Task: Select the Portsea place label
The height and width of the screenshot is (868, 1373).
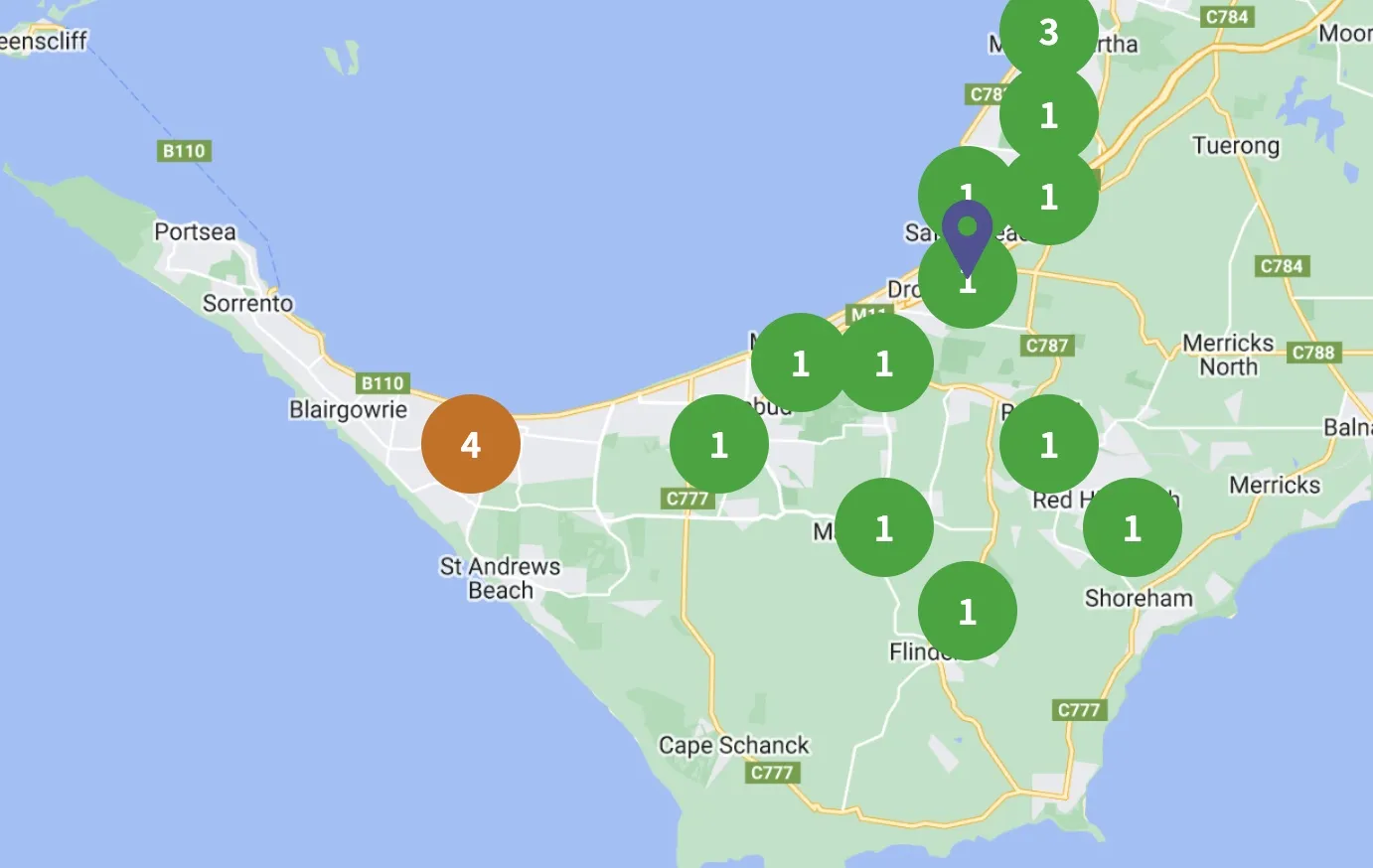Action: (195, 232)
